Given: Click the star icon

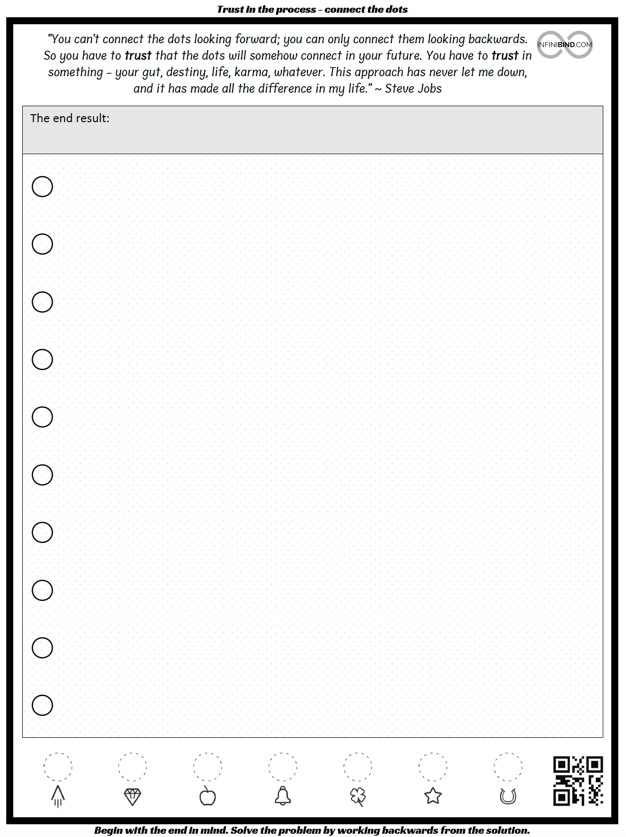Looking at the screenshot, I should coord(433,796).
